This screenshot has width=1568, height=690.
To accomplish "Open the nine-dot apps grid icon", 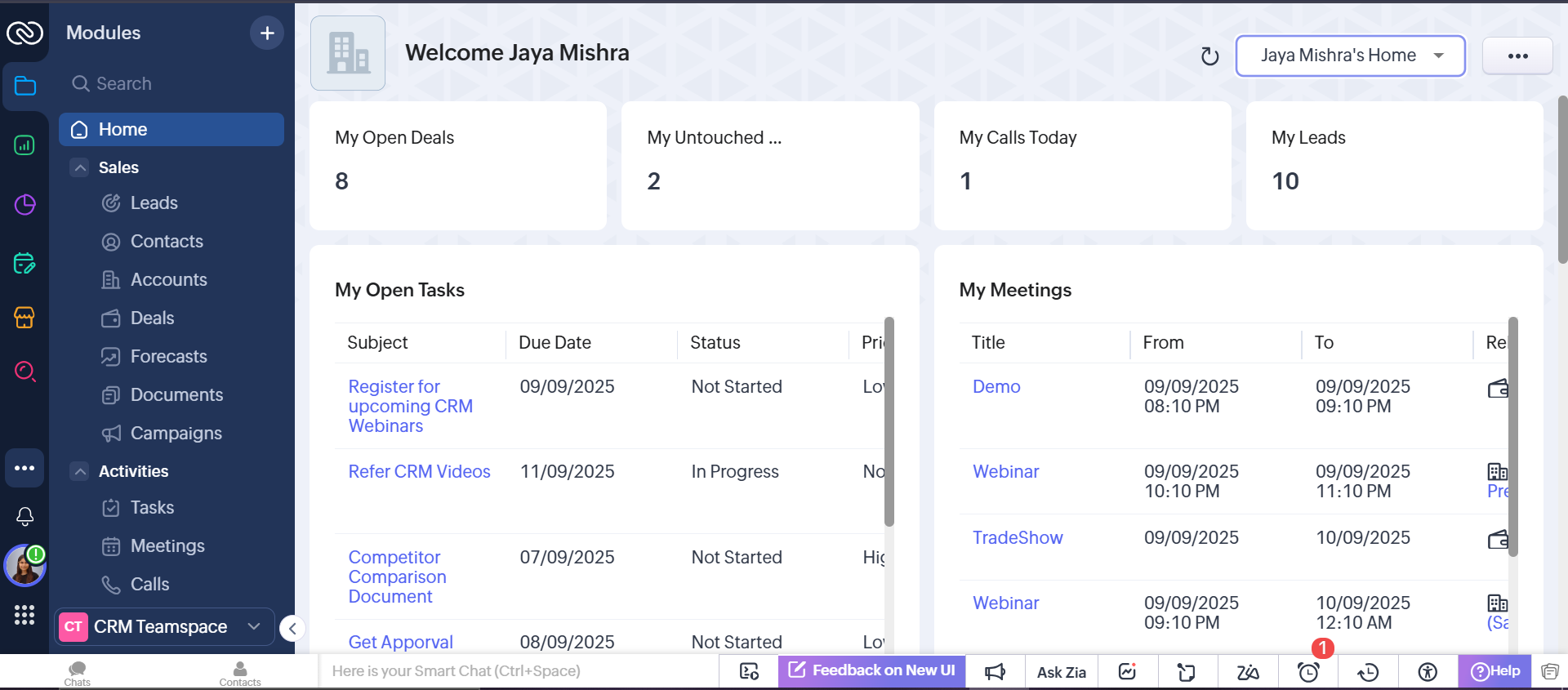I will tap(24, 615).
